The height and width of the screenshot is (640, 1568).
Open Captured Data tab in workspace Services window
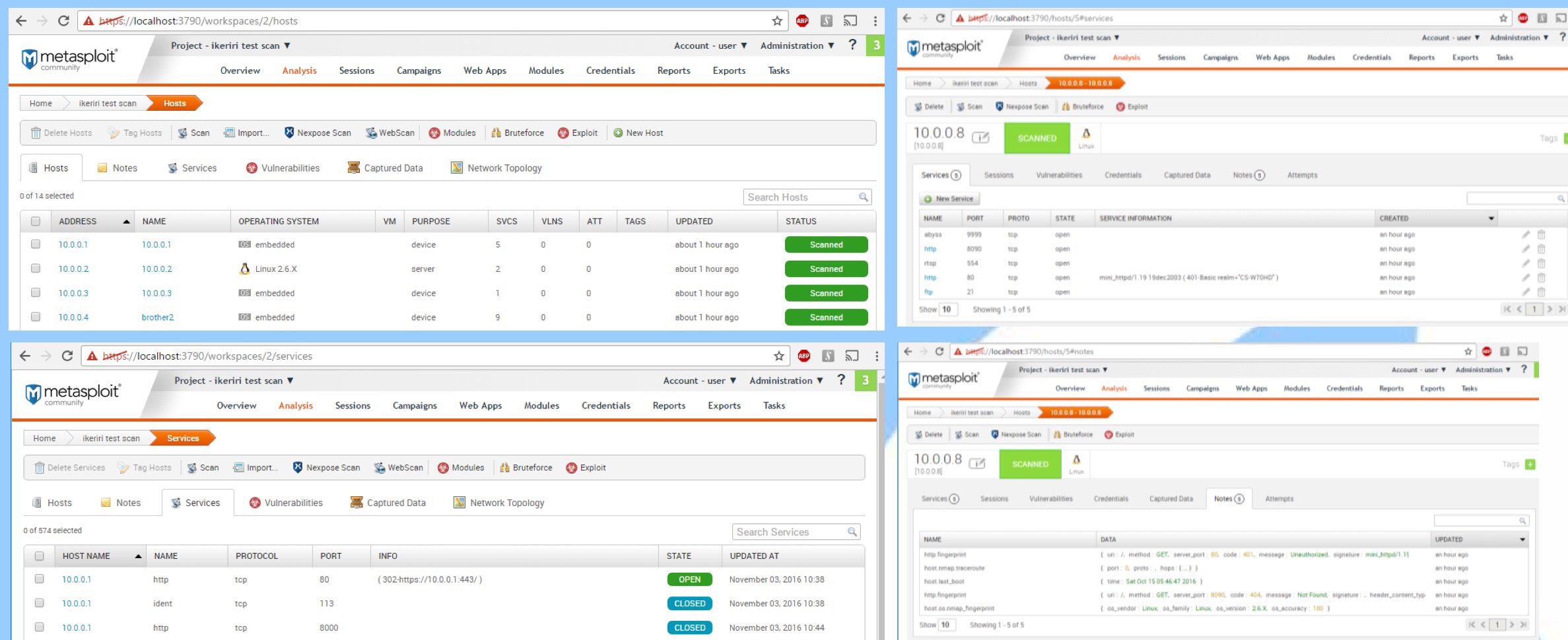[x=388, y=503]
